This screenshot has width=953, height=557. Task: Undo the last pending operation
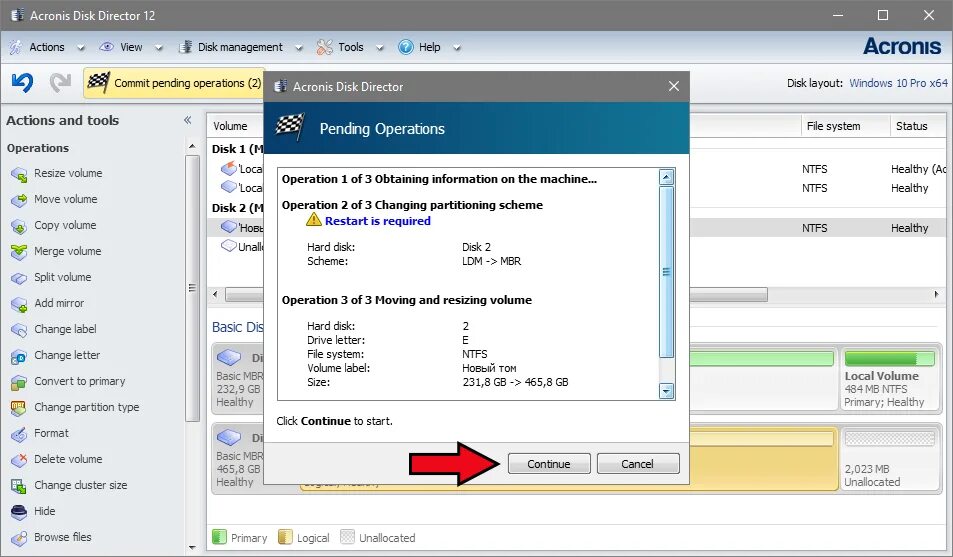[x=22, y=82]
